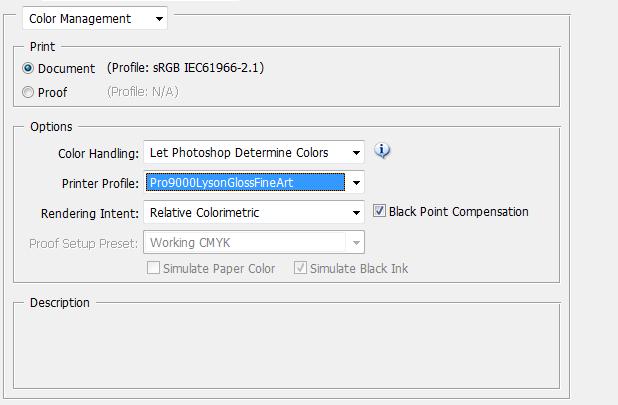
Task: Open the Color Management section dropdown
Action: 95,18
